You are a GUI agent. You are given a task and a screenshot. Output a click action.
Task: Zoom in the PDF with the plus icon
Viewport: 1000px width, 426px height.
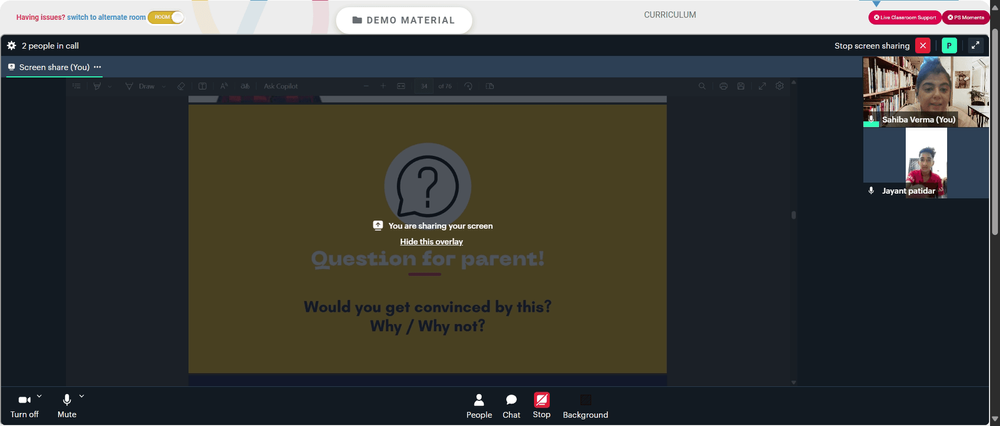(383, 86)
